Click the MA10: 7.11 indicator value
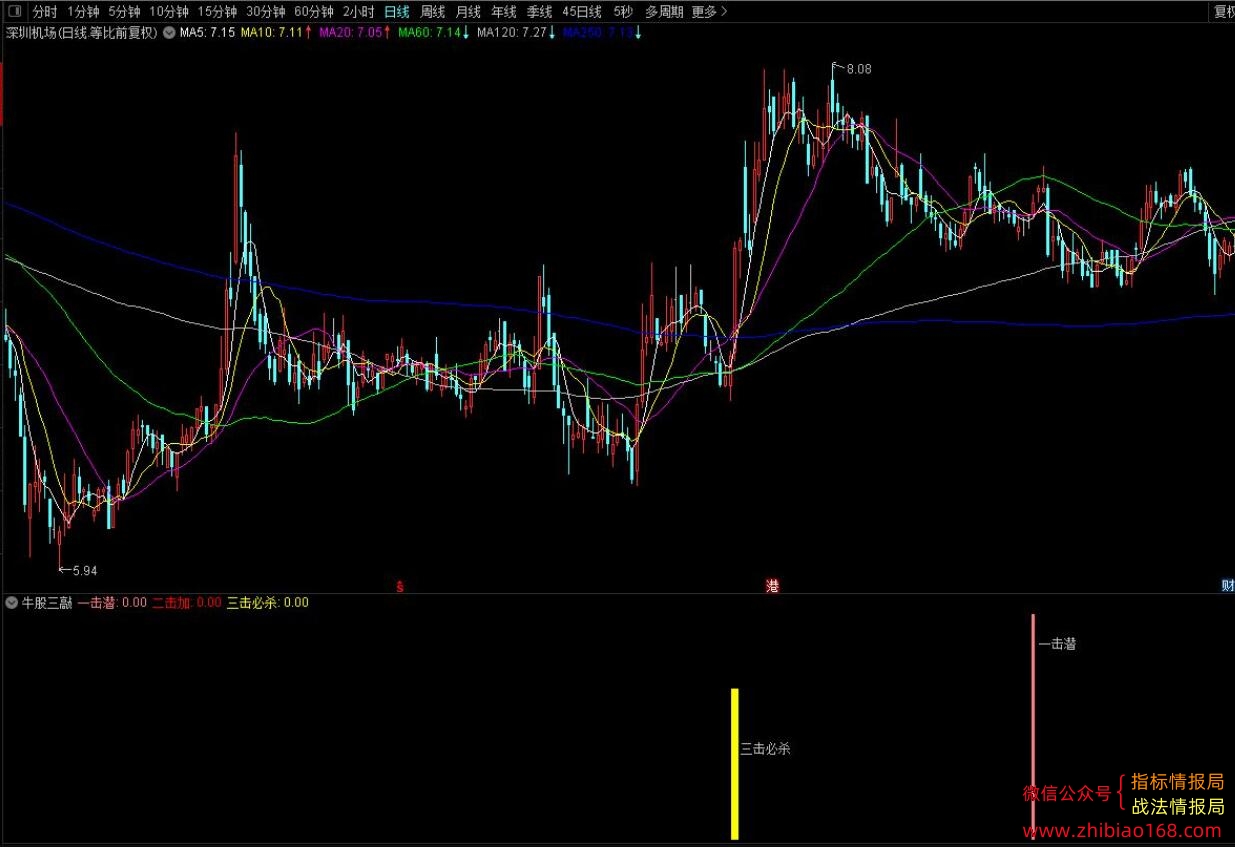This screenshot has width=1235, height=847. click(x=276, y=33)
